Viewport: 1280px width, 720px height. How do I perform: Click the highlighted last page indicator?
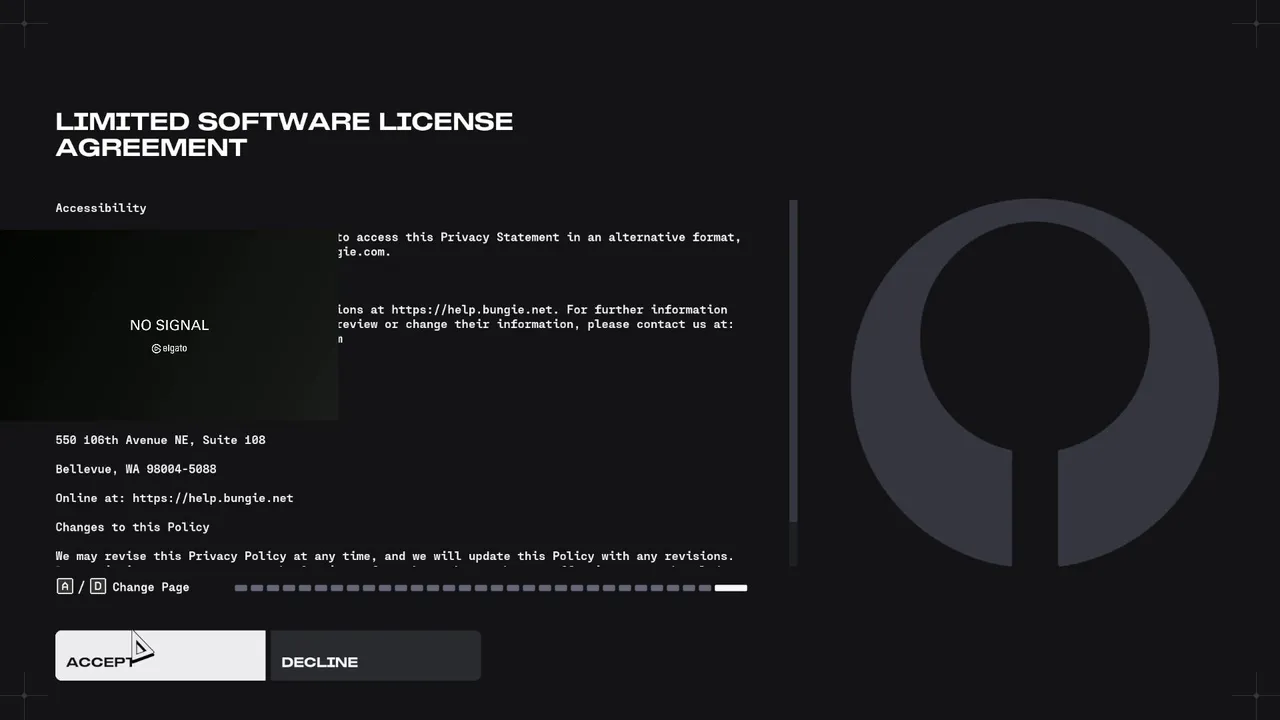731,588
